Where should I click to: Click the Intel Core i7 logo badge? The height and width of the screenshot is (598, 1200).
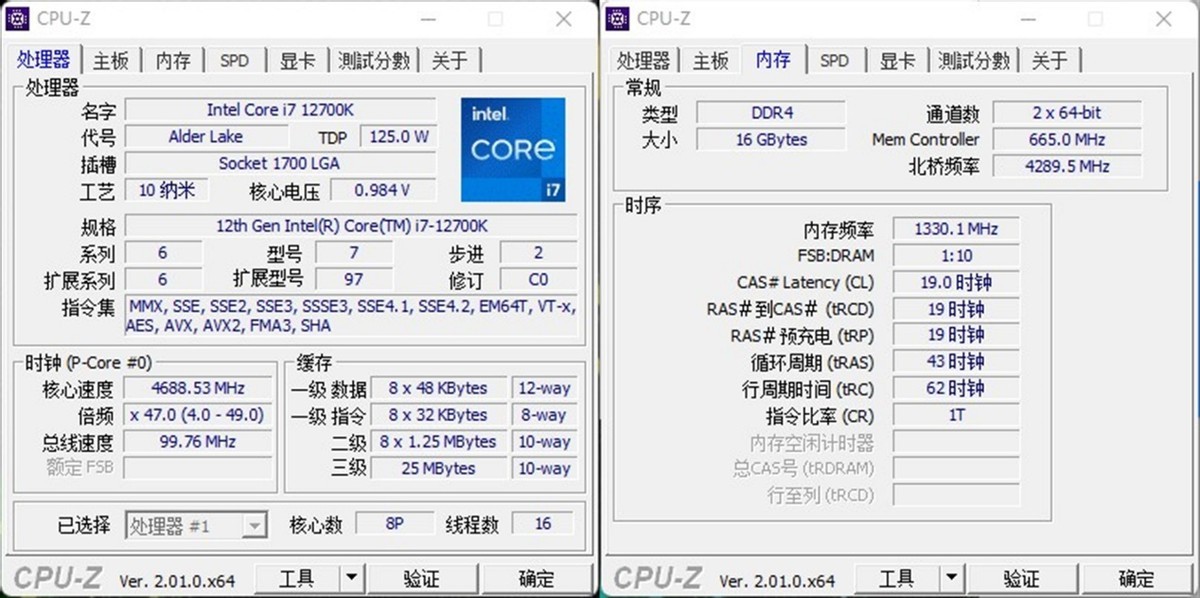click(513, 149)
